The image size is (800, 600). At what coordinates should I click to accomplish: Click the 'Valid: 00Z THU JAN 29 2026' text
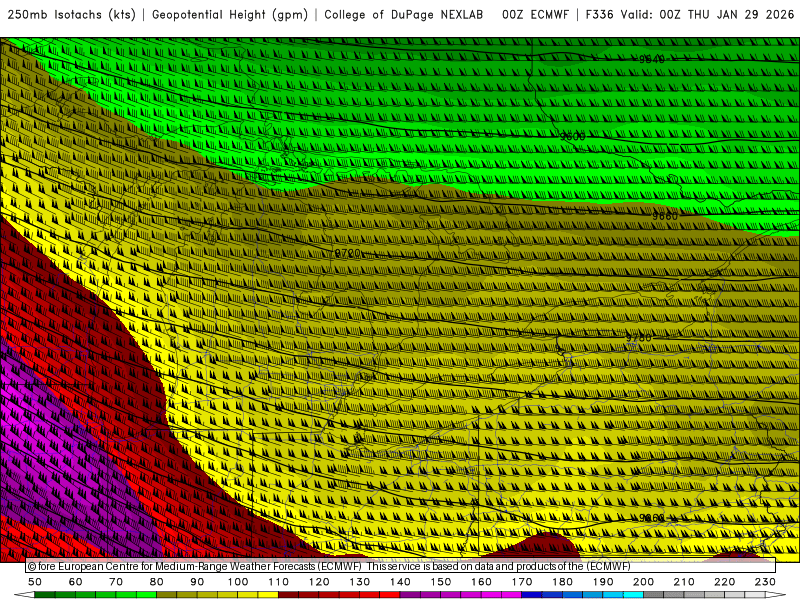pos(708,15)
